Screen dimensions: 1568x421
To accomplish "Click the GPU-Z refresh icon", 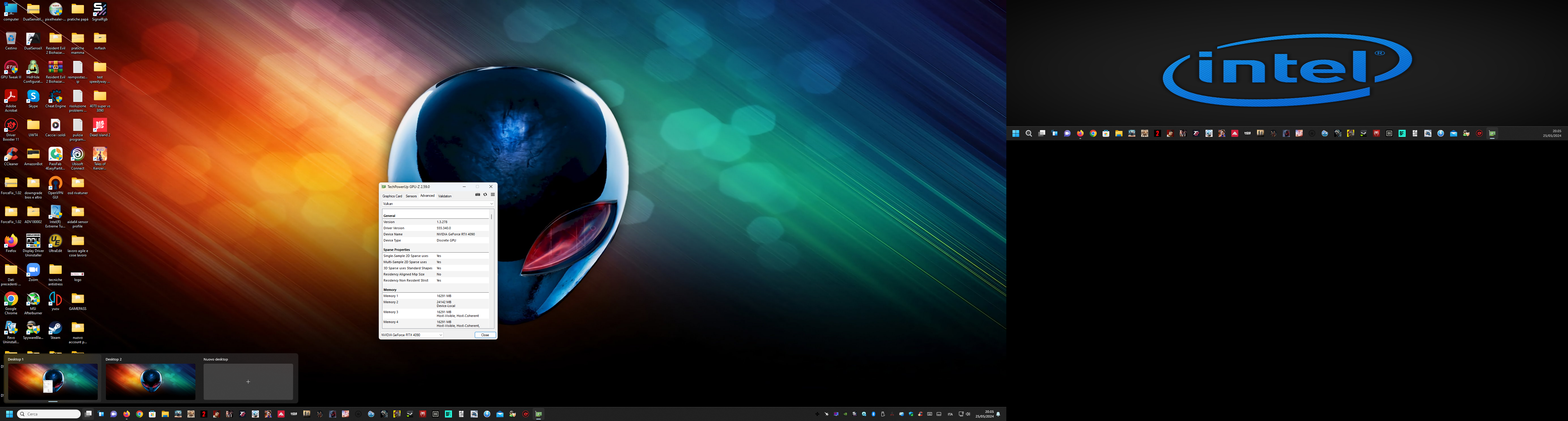I will (485, 195).
